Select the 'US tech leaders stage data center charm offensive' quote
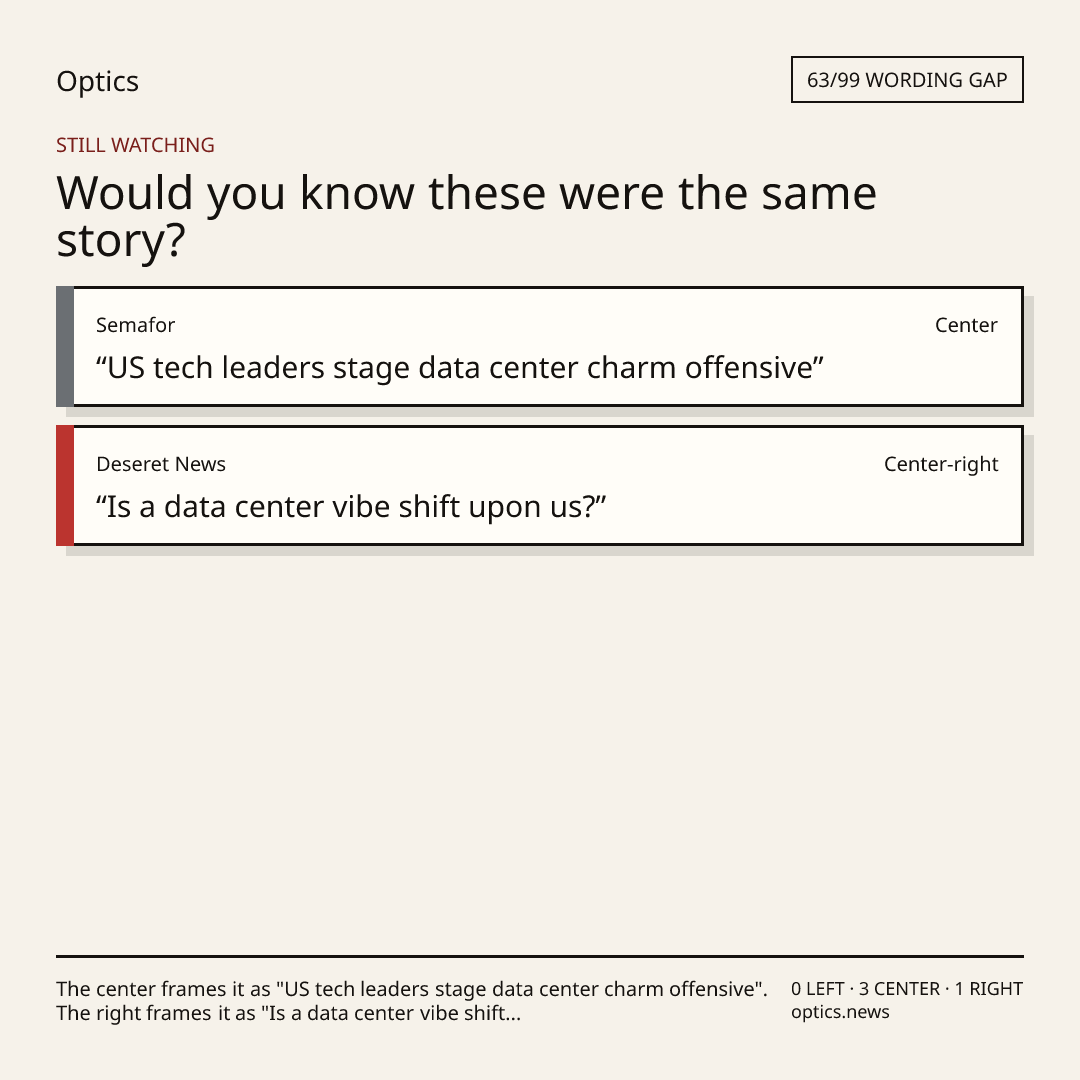This screenshot has width=1080, height=1080. click(x=459, y=368)
